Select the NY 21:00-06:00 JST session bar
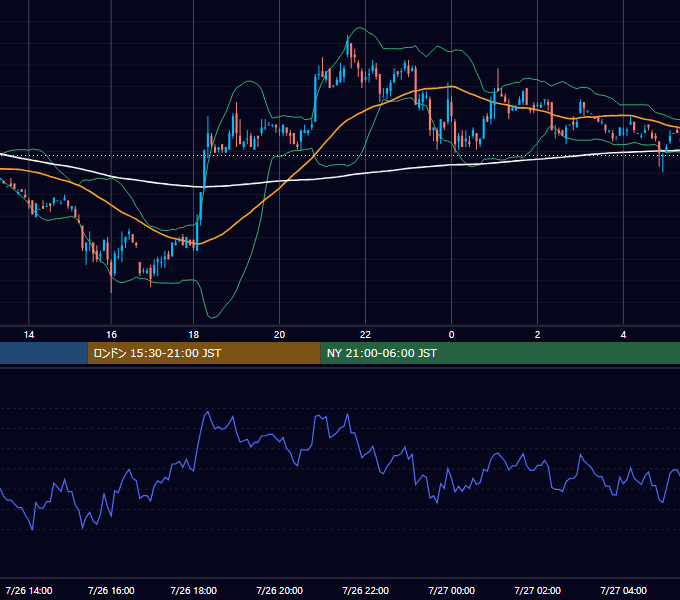Screen dimensions: 680x600 pyautogui.click(x=500, y=353)
